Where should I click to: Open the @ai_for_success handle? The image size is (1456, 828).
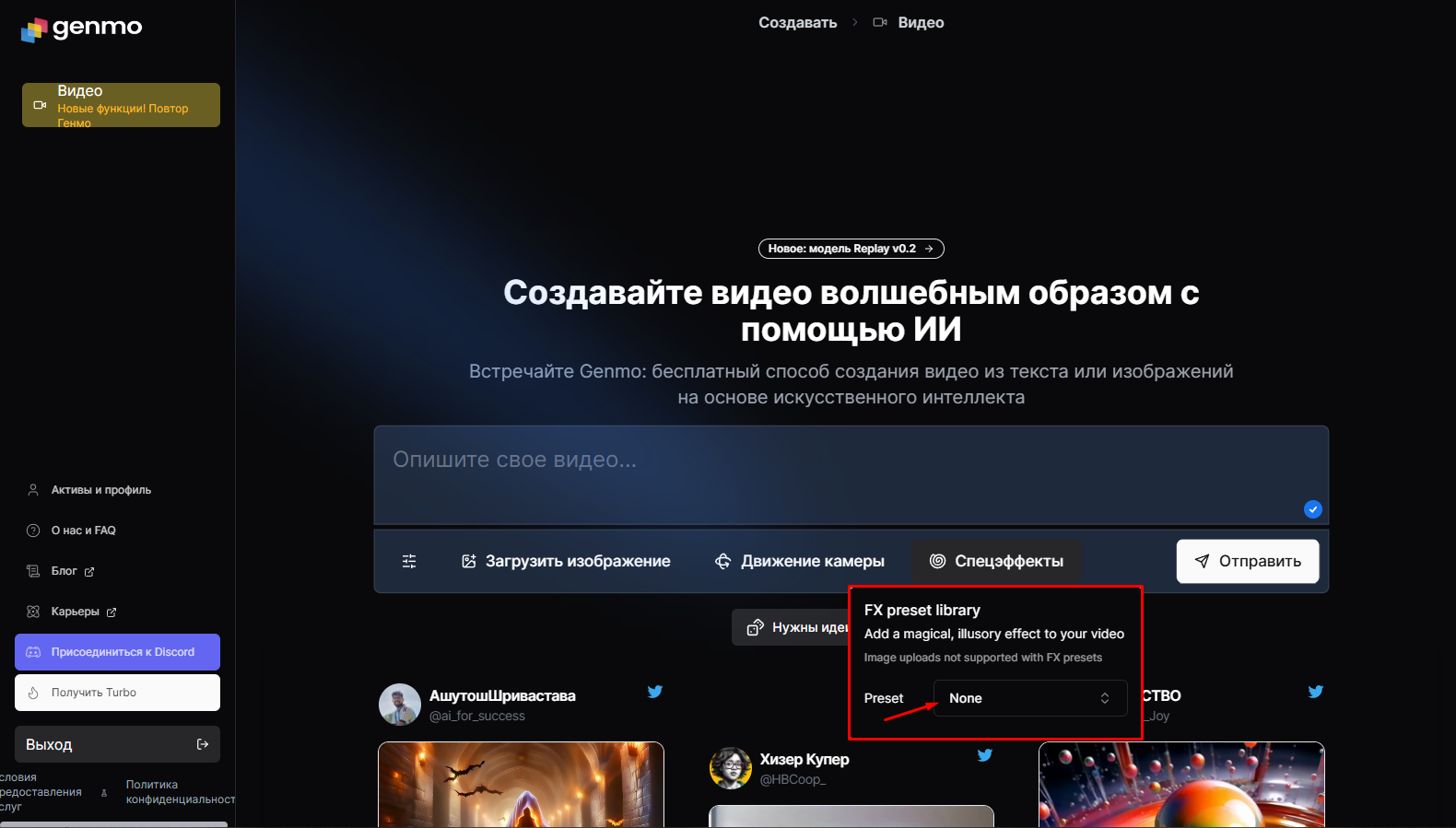(x=477, y=716)
